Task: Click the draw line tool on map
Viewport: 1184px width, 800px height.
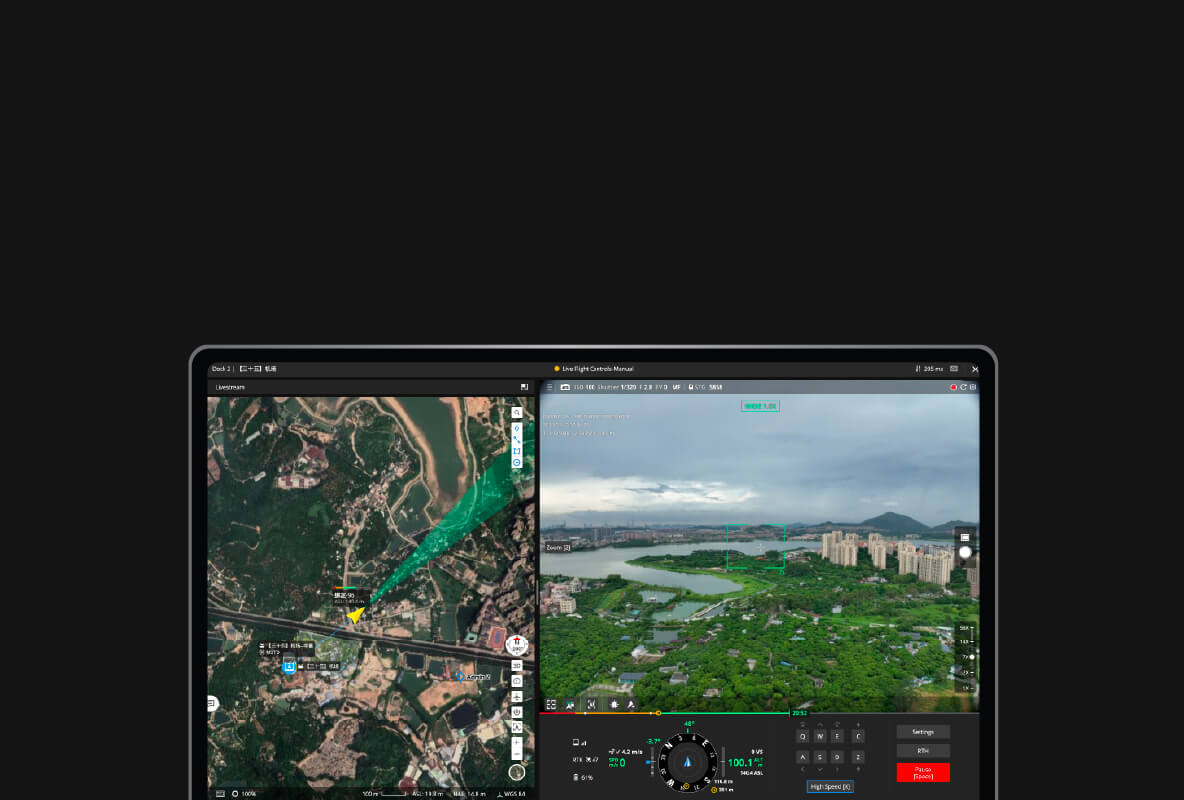Action: coord(517,439)
